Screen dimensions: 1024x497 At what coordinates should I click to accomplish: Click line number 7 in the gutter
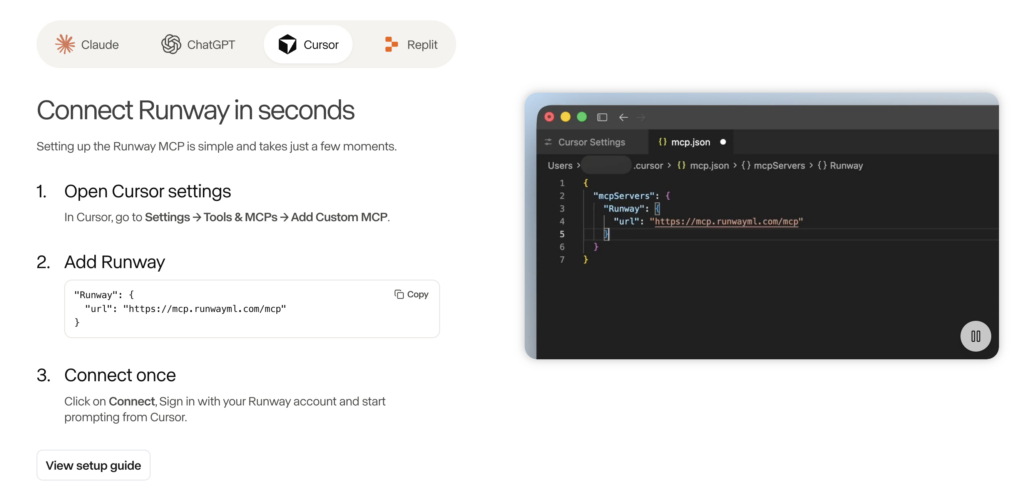(562, 260)
